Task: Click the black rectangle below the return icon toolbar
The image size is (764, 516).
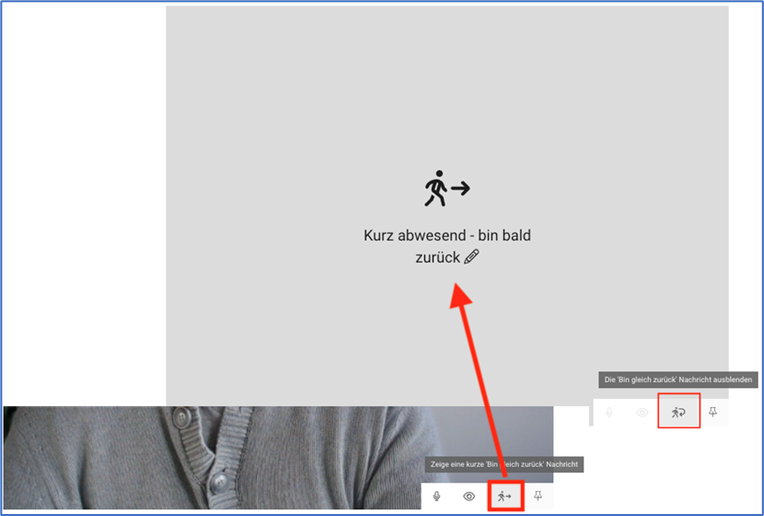Action: [x=675, y=470]
